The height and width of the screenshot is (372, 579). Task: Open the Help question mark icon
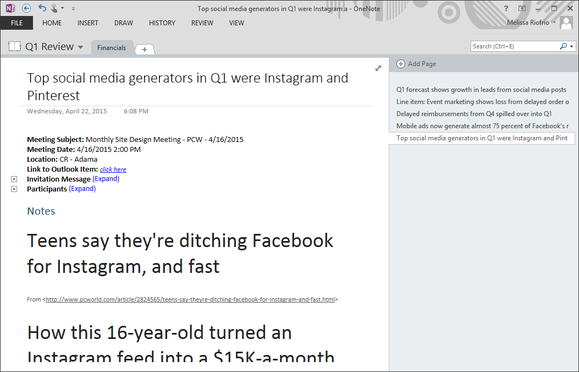point(506,8)
